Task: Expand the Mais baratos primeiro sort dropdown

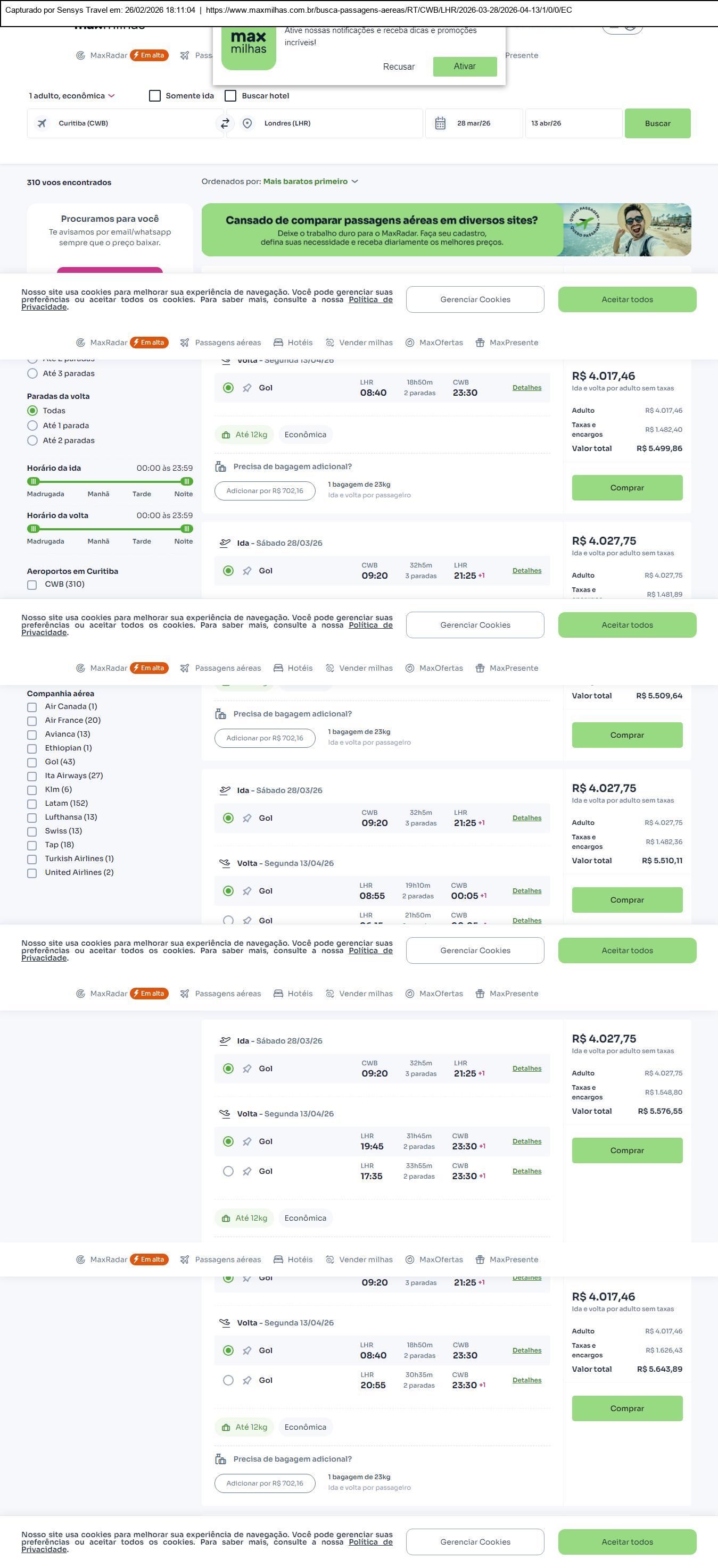Action: [x=310, y=181]
